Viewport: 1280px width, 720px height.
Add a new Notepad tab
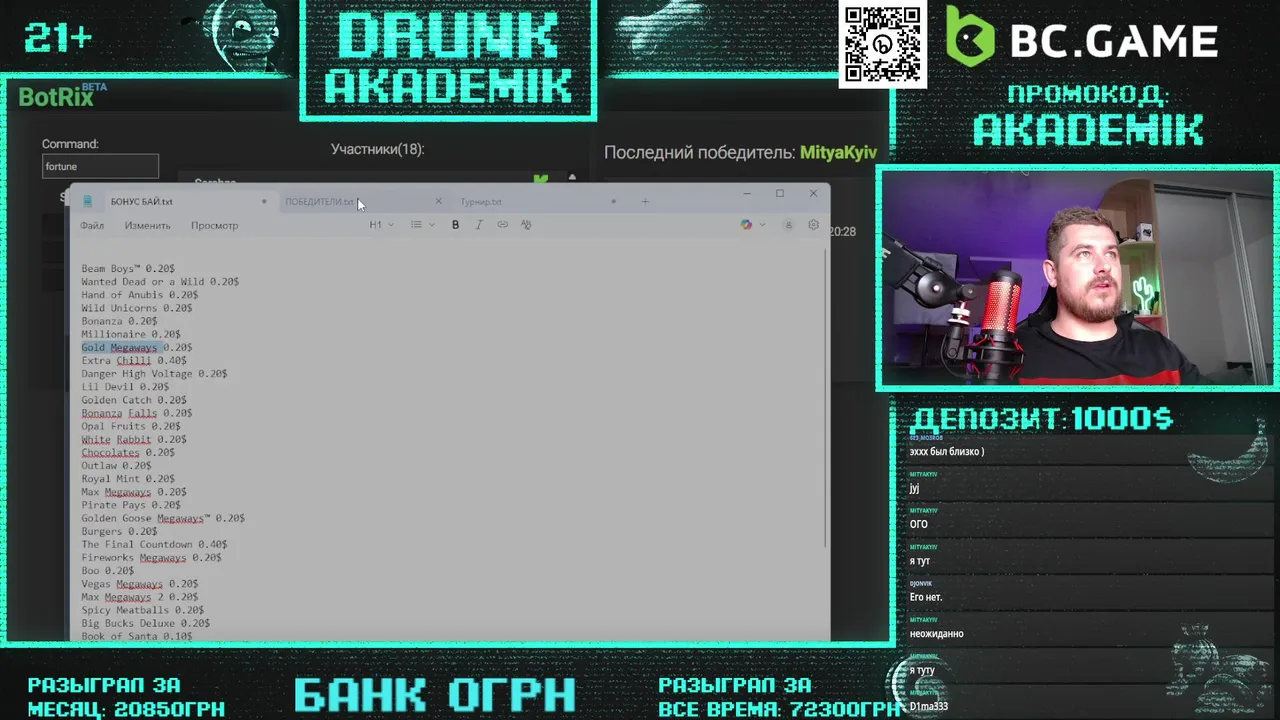tap(645, 201)
